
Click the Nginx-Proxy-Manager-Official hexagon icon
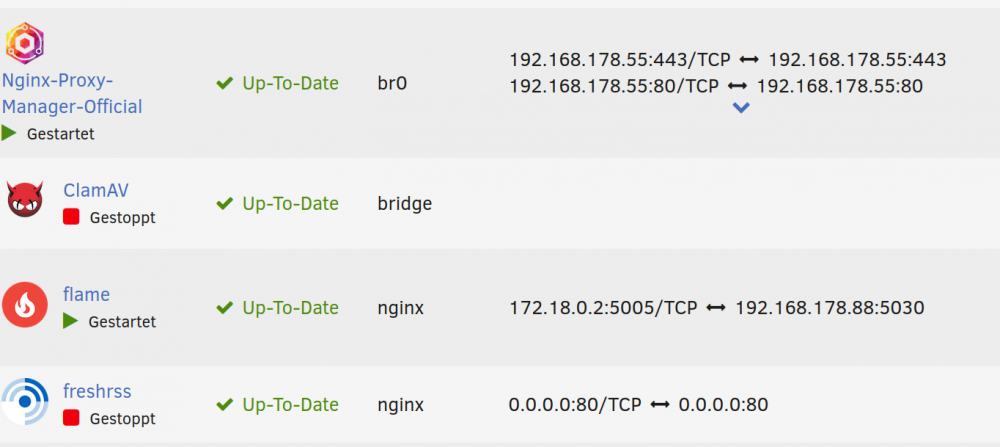click(x=25, y=43)
